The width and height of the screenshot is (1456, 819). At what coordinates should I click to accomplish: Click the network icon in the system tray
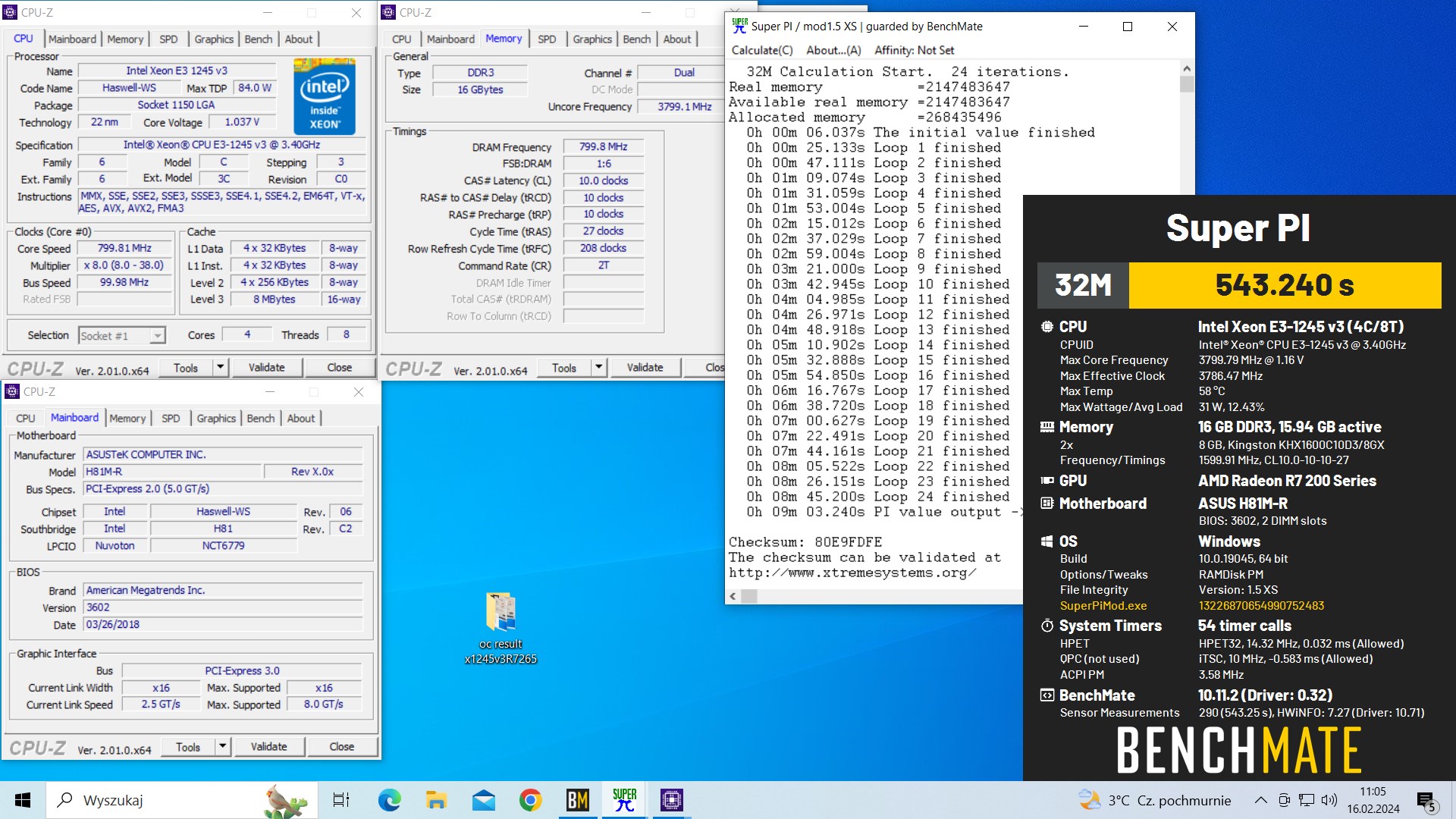tap(1307, 800)
